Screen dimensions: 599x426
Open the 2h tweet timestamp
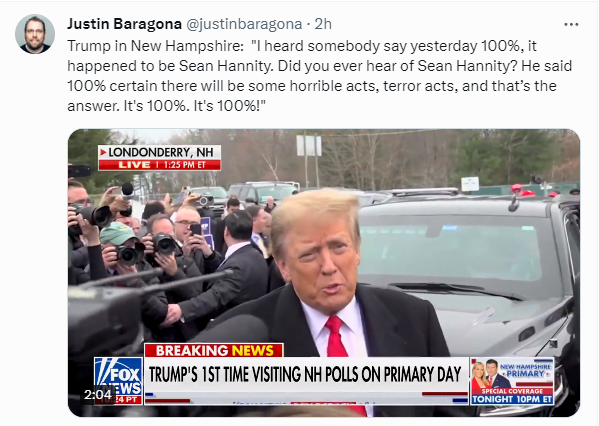click(x=323, y=24)
